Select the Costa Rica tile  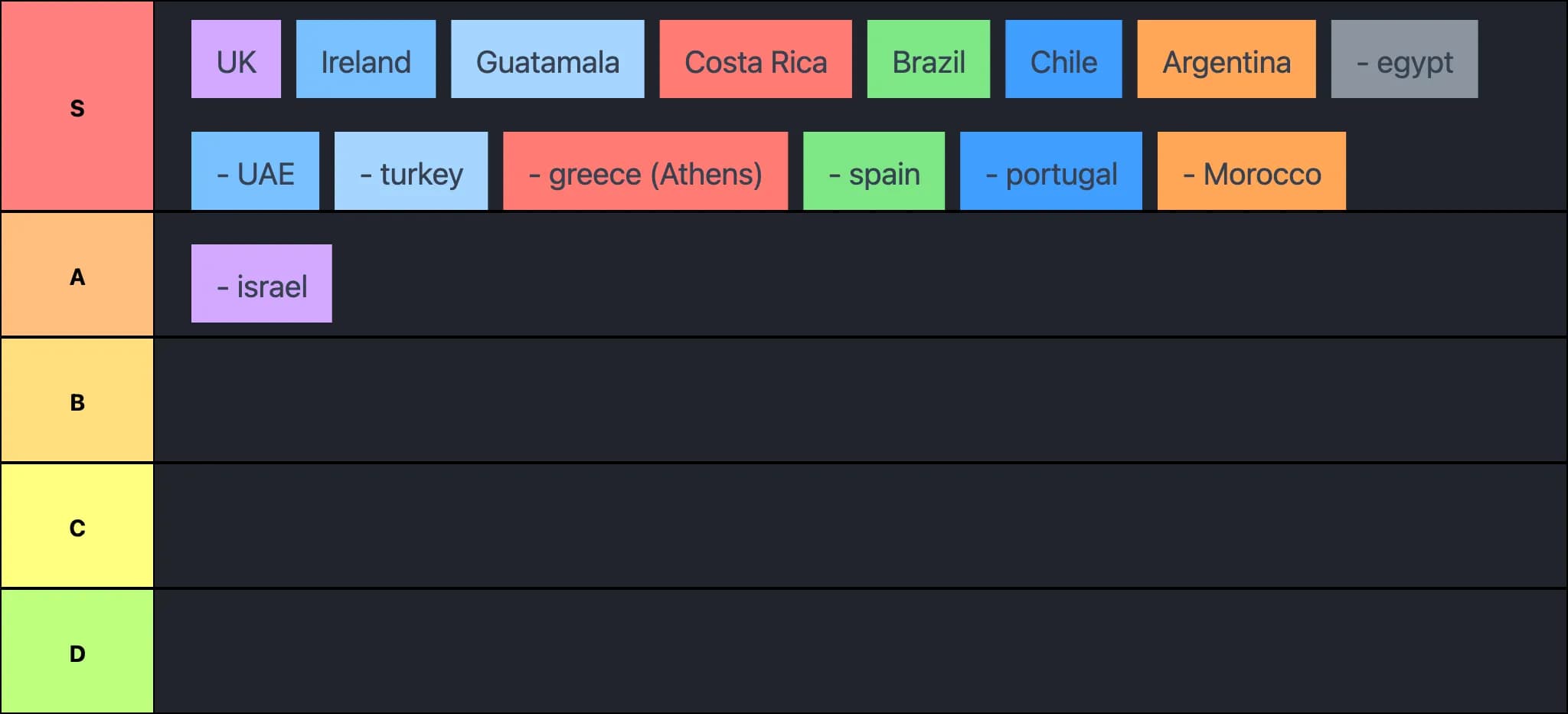(756, 60)
